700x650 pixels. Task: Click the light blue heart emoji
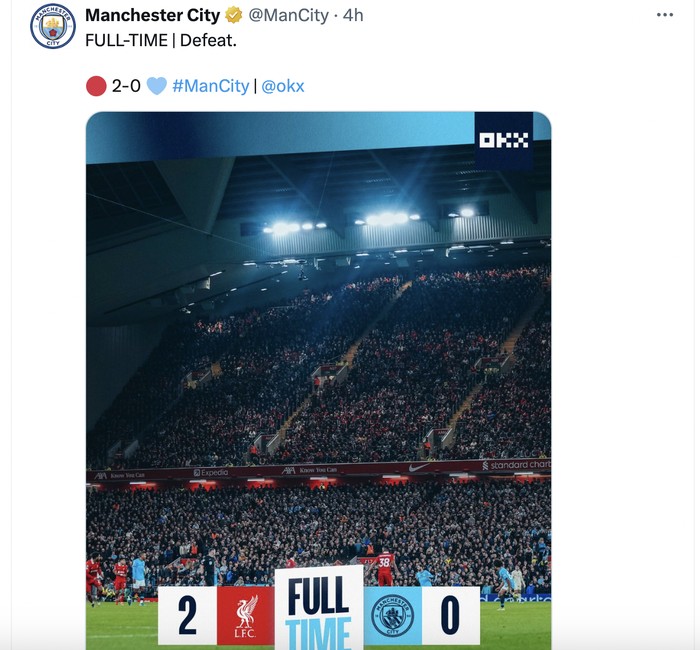pyautogui.click(x=157, y=86)
